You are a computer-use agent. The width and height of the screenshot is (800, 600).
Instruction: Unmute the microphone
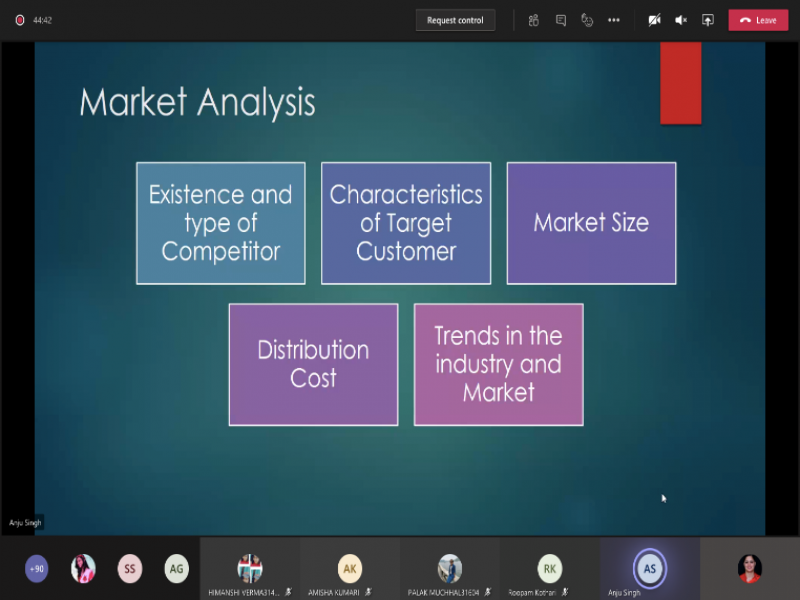point(681,20)
